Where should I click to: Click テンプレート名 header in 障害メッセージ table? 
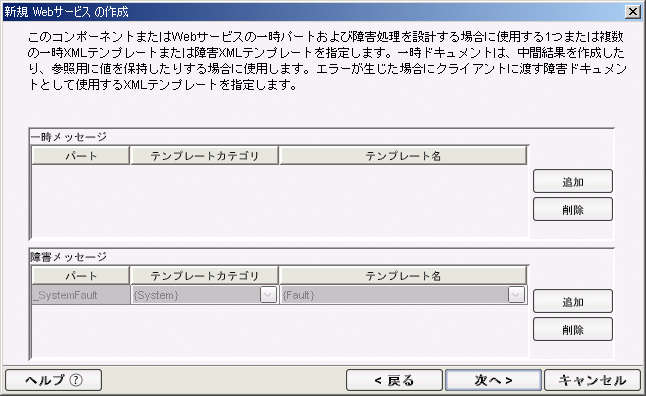(403, 276)
